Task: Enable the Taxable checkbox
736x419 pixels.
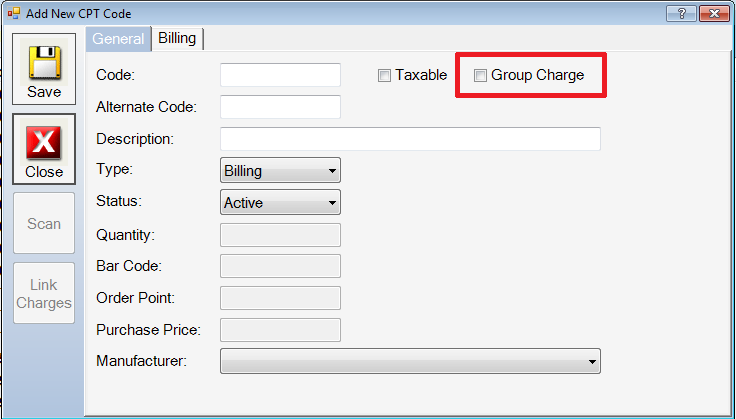Action: 384,75
